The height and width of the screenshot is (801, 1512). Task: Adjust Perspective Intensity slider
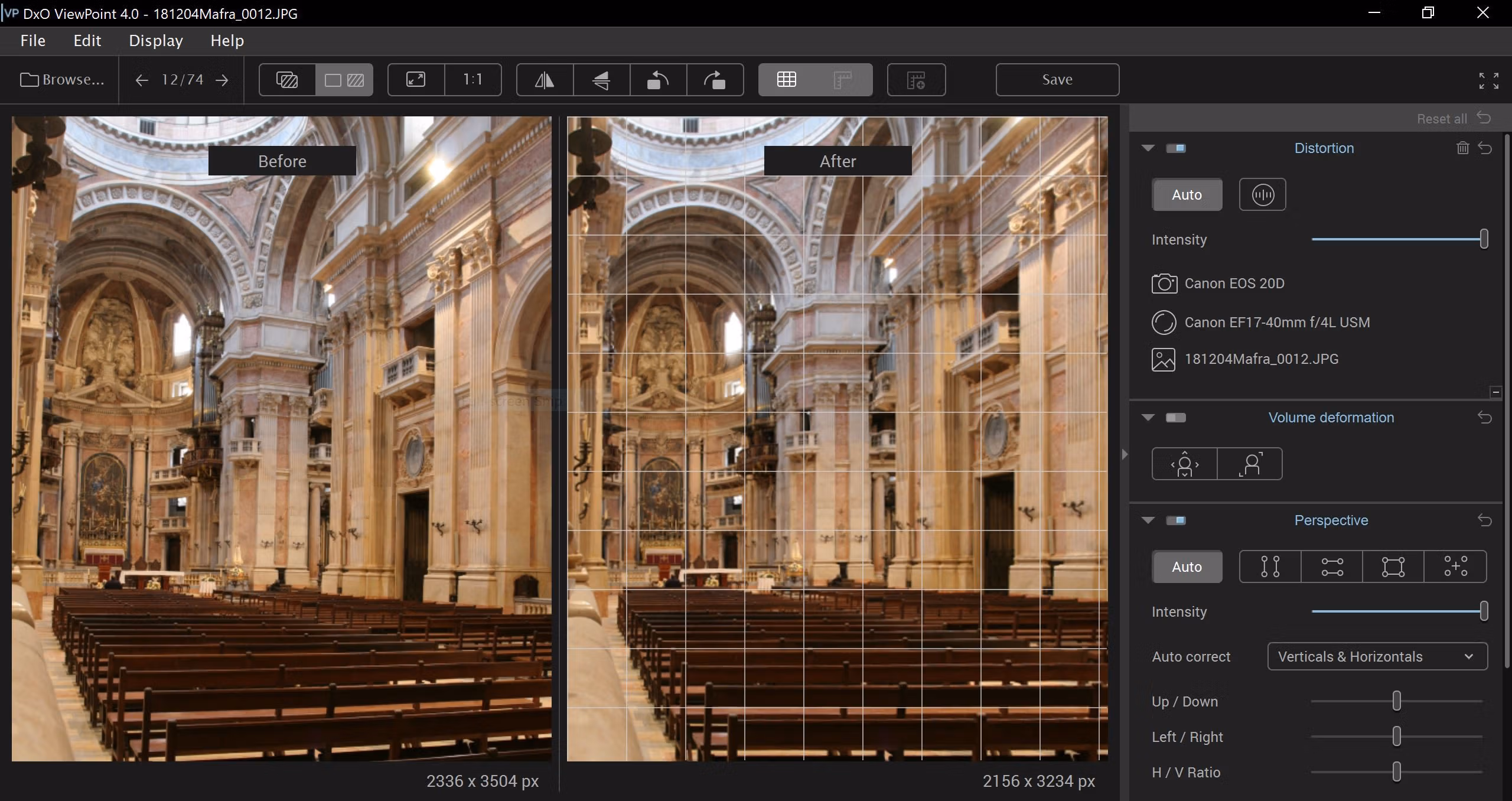1484,611
